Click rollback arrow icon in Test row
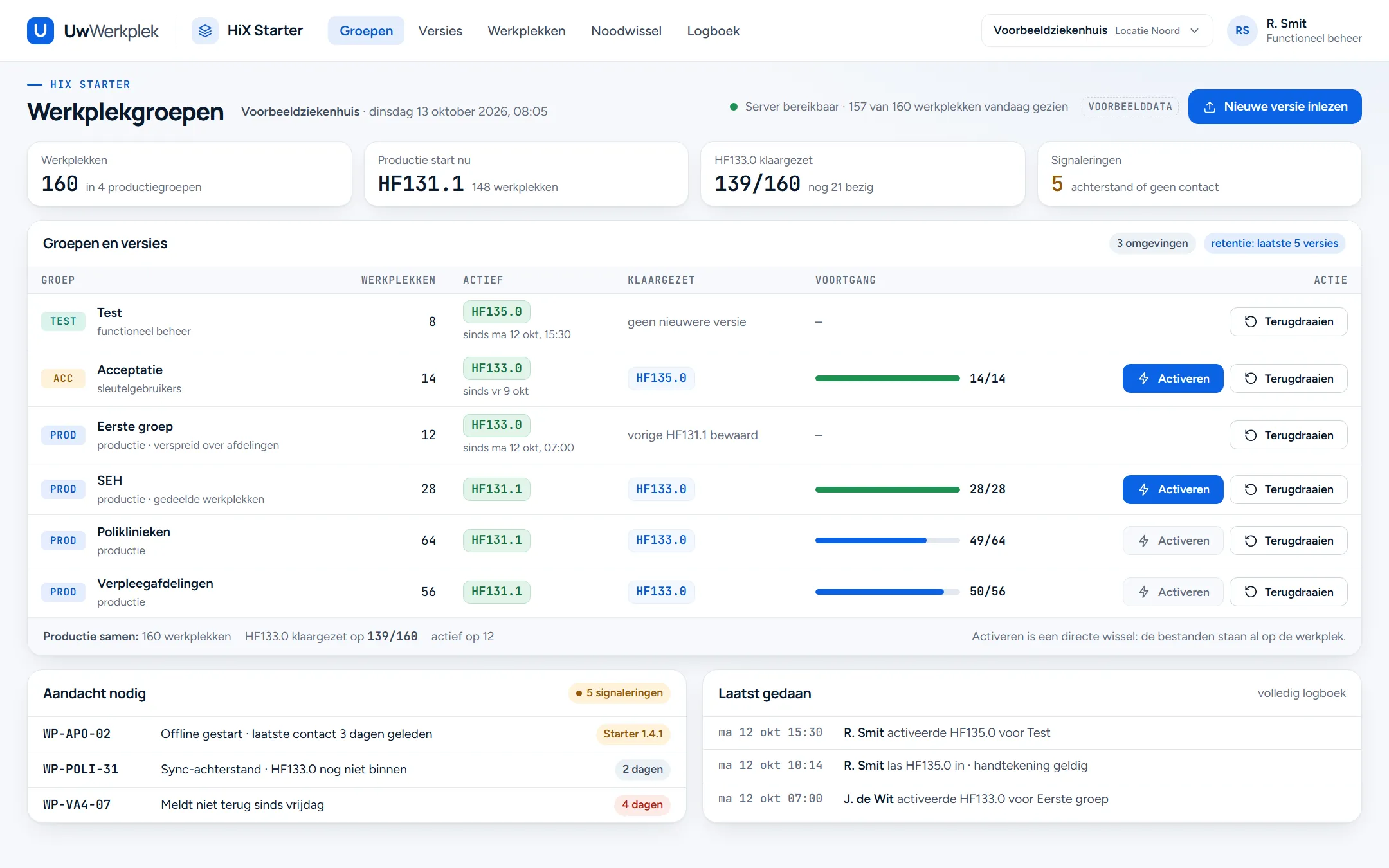Viewport: 1389px width, 868px height. (x=1250, y=321)
